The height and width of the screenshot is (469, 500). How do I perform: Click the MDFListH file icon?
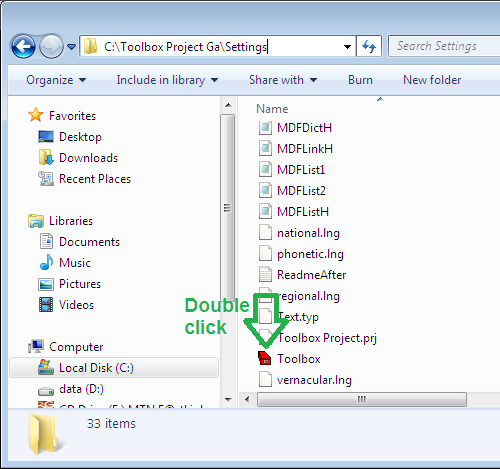(x=265, y=212)
